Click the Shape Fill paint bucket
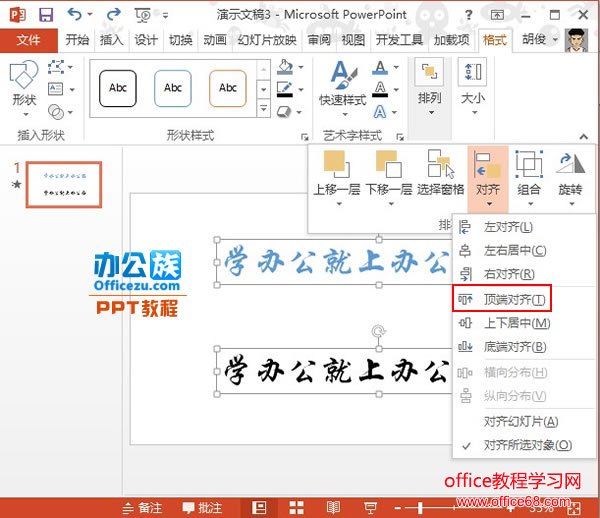Screen dimensions: 600x518 click(x=285, y=67)
